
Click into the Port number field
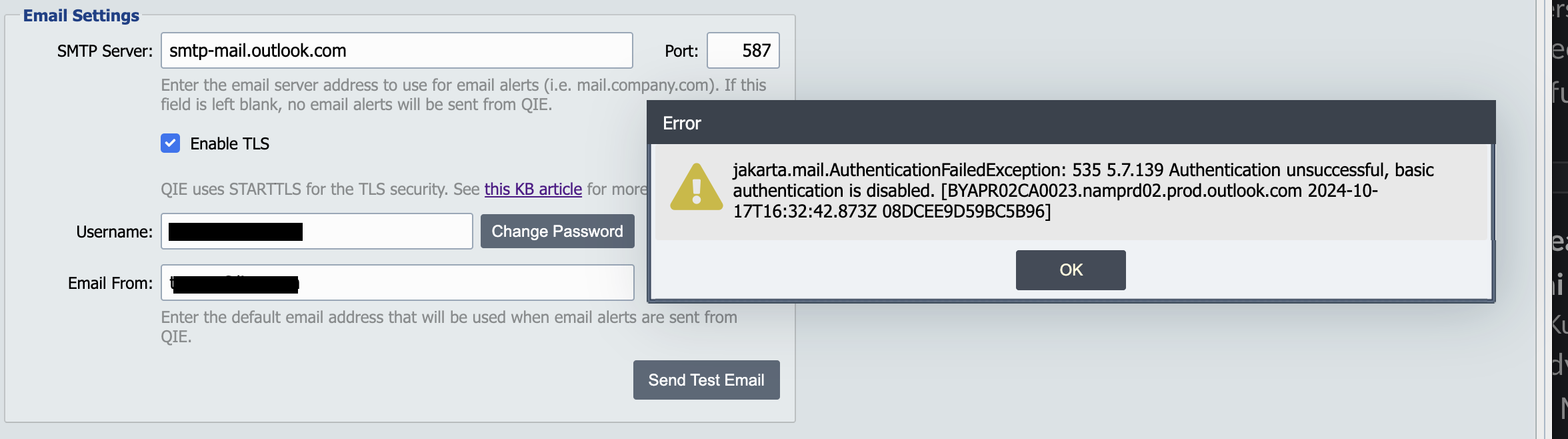[x=743, y=51]
